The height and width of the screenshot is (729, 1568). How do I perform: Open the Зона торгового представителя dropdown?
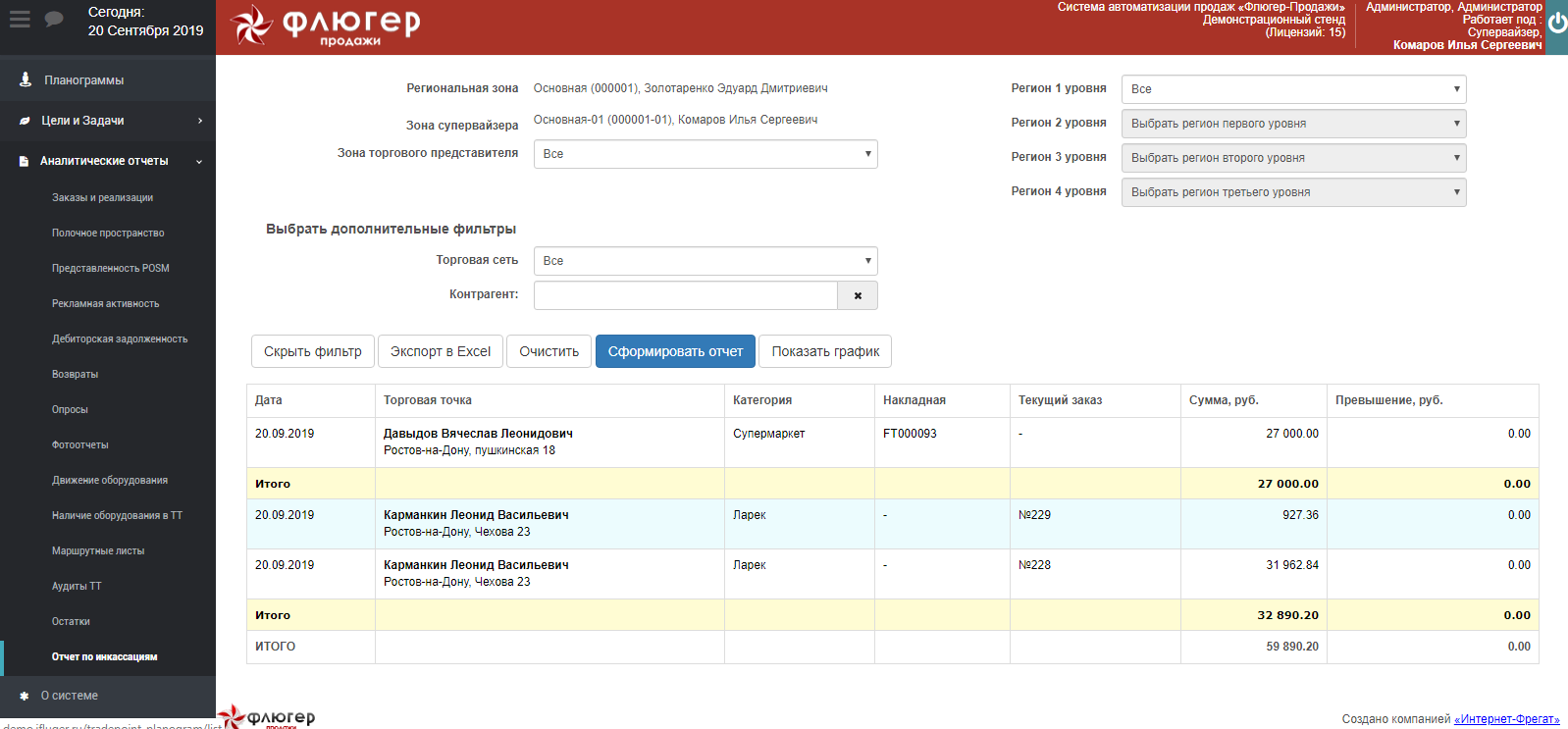coord(705,154)
